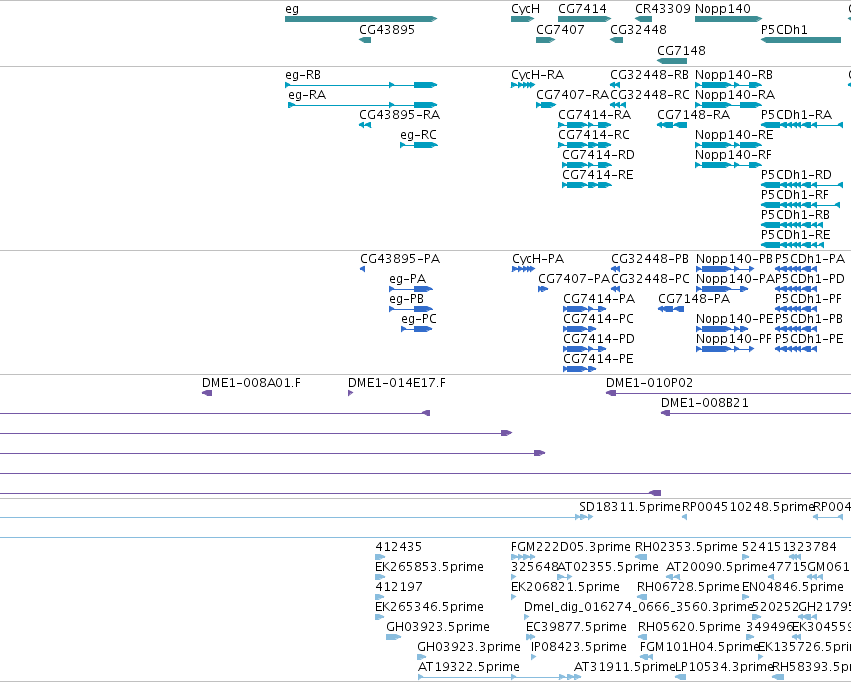Select the EK206821.5prime EST label

point(565,588)
